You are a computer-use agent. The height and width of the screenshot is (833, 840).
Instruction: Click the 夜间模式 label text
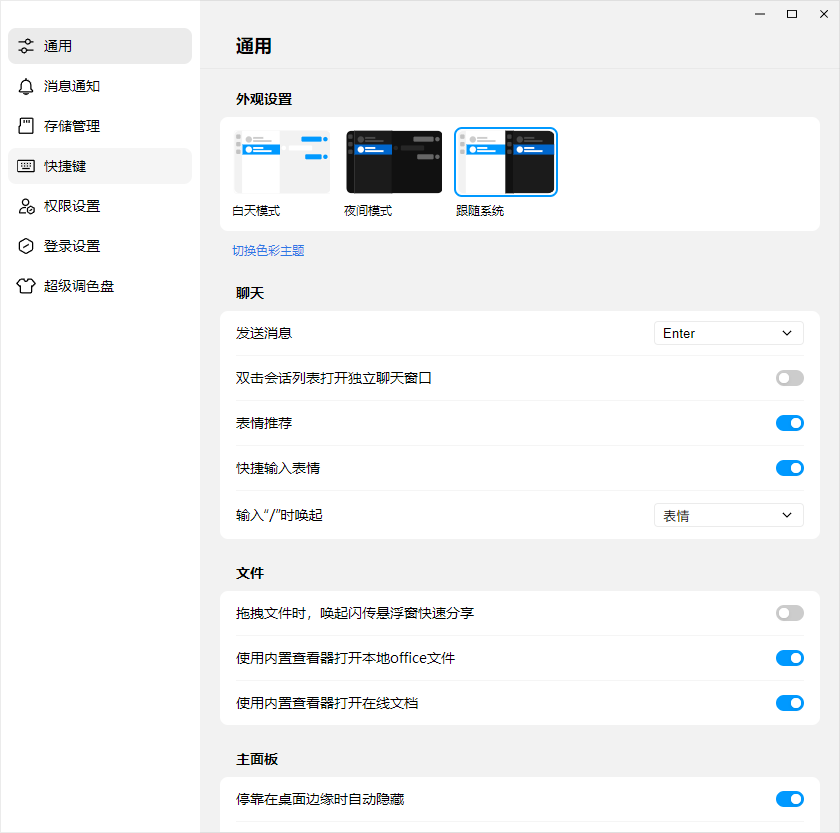368,211
